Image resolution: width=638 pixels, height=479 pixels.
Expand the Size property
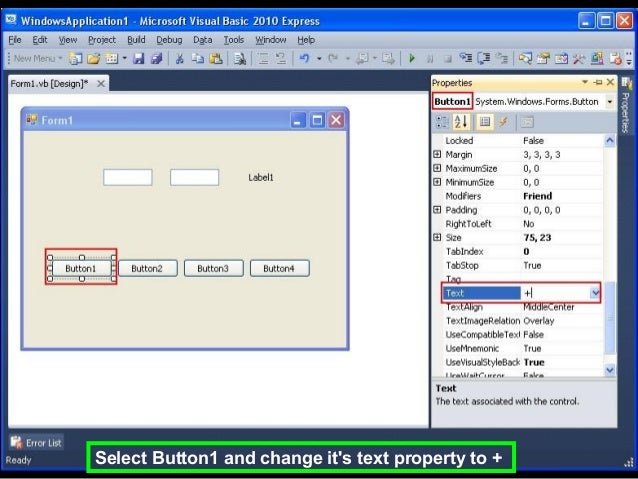(x=437, y=237)
